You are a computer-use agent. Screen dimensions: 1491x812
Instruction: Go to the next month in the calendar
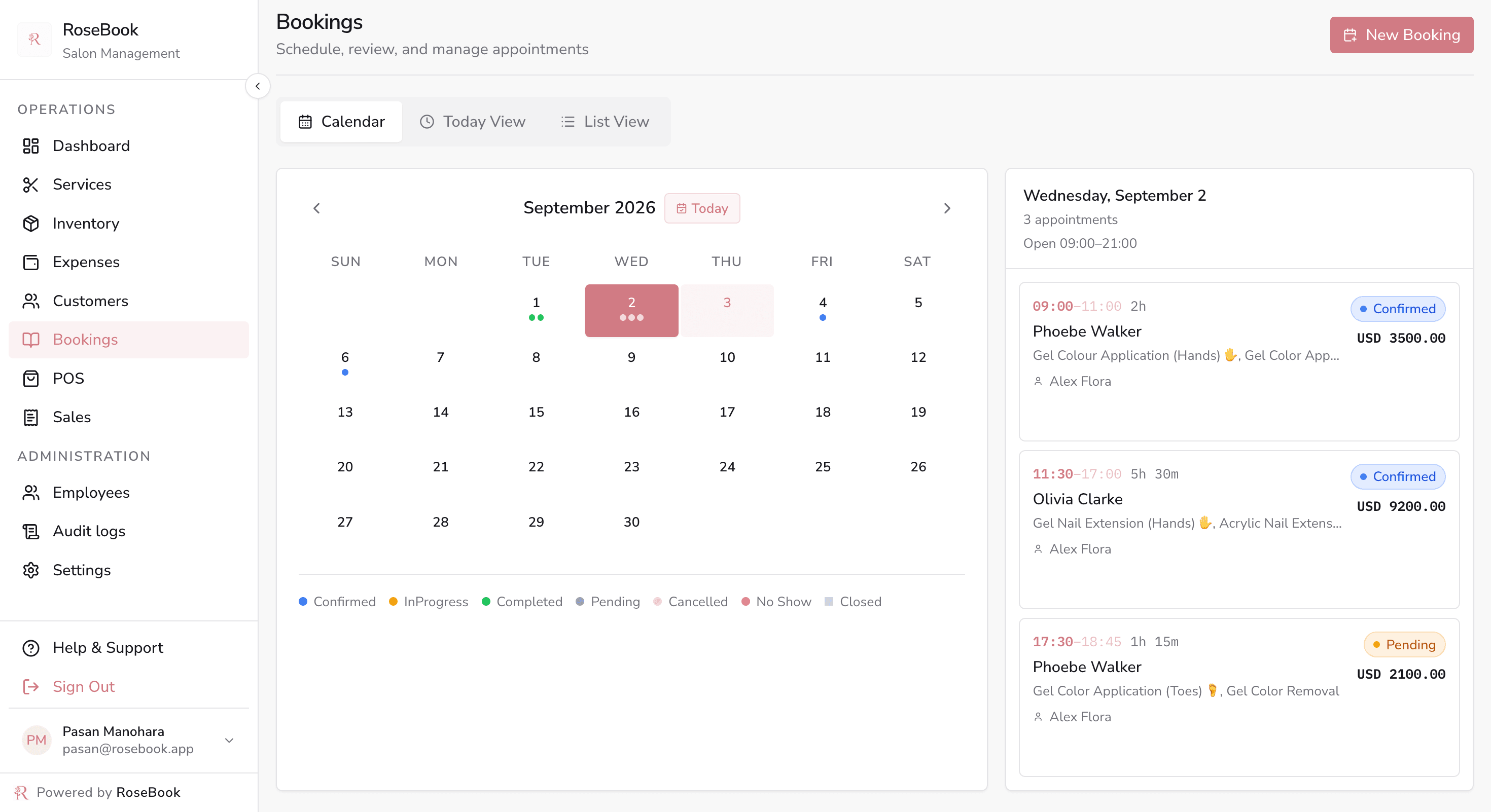coord(947,208)
